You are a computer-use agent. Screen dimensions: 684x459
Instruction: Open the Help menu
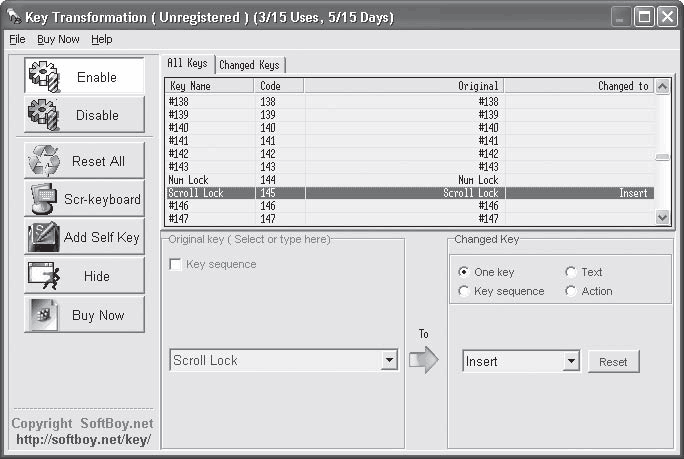click(102, 39)
